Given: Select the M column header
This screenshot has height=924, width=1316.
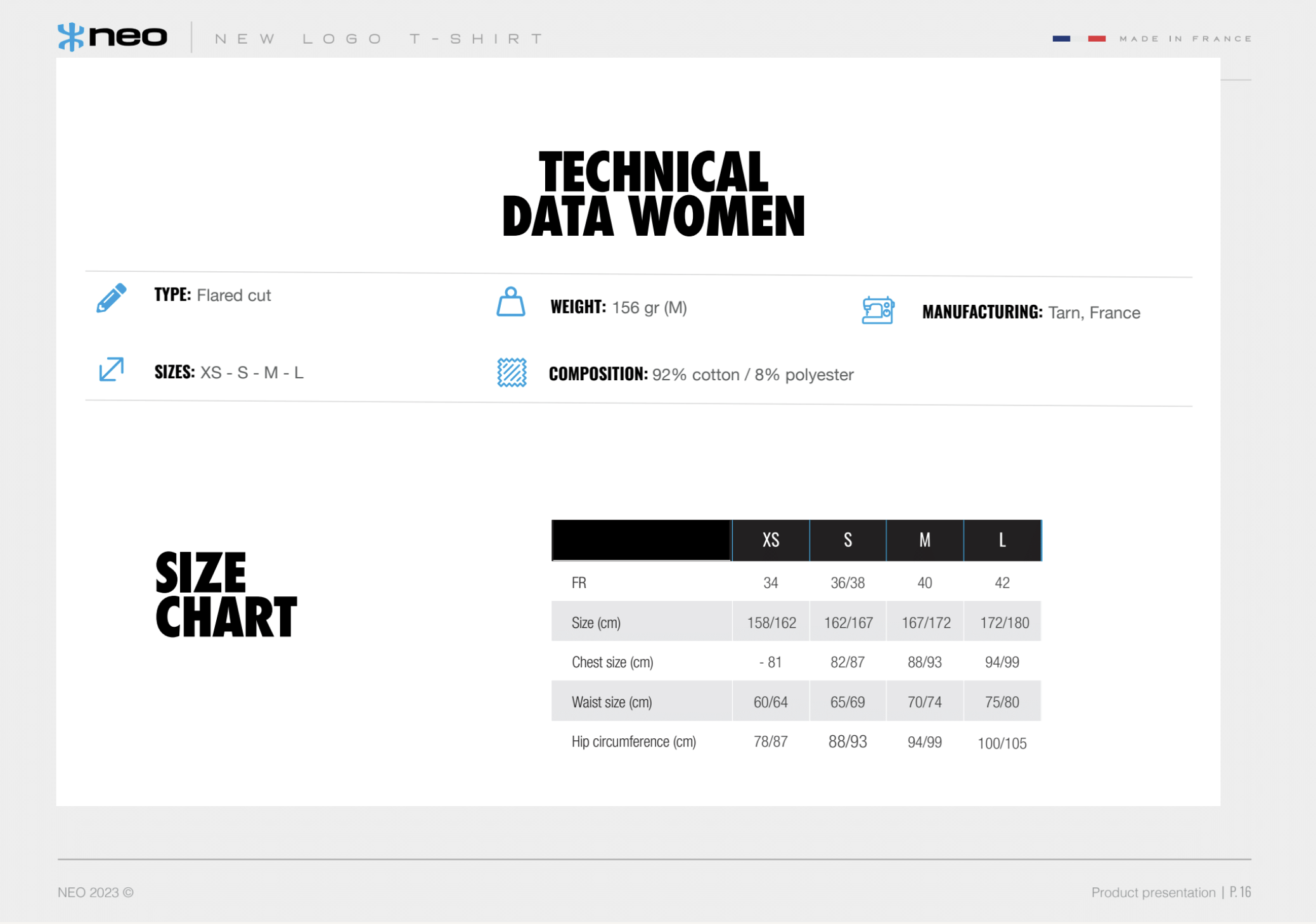Looking at the screenshot, I should tap(925, 540).
